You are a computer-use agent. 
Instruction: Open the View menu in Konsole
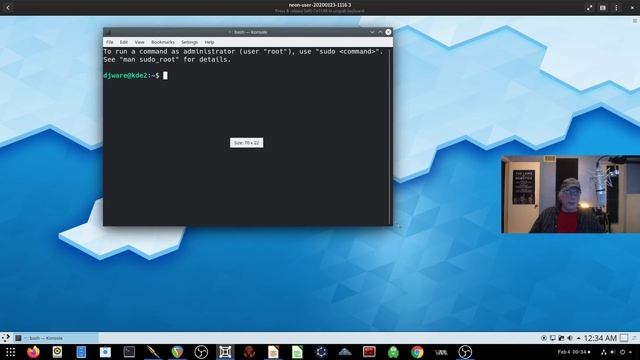coord(140,42)
